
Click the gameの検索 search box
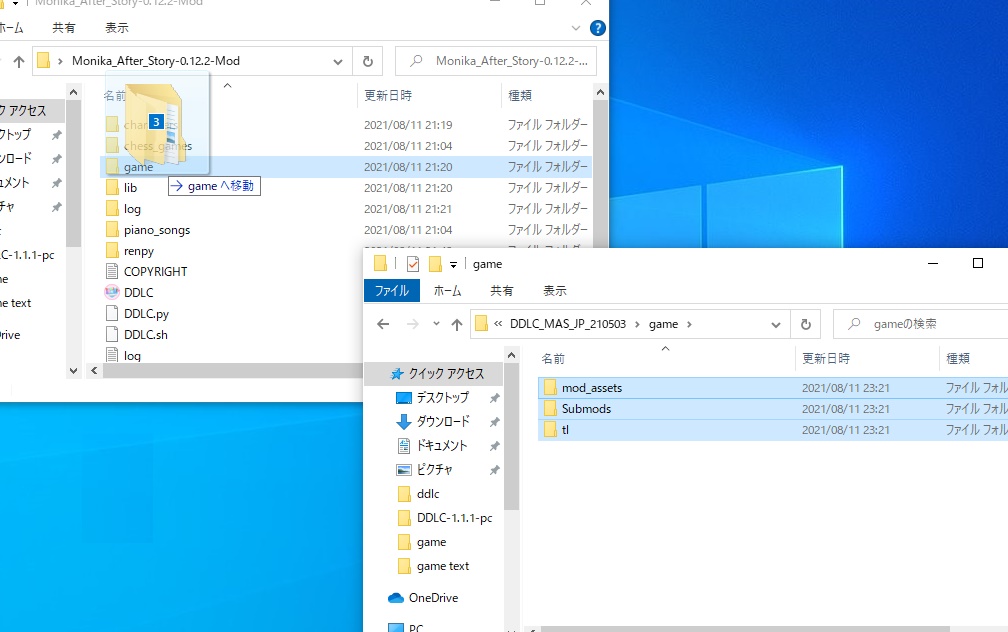click(x=921, y=324)
